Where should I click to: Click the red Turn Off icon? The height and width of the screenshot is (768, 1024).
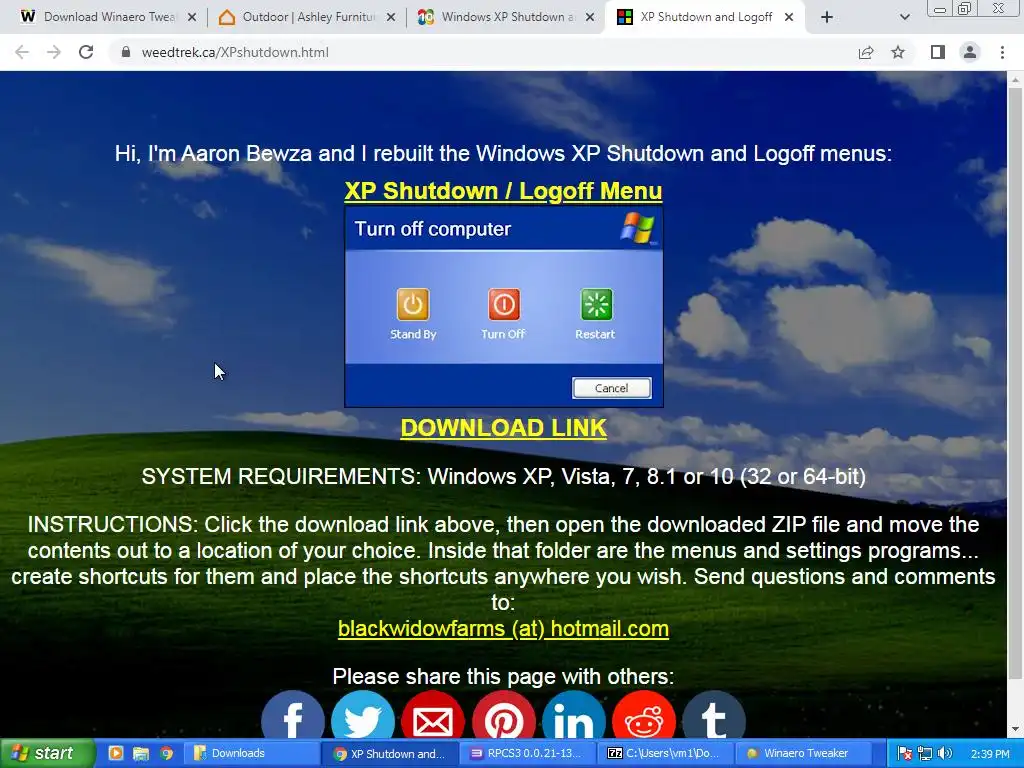[504, 304]
